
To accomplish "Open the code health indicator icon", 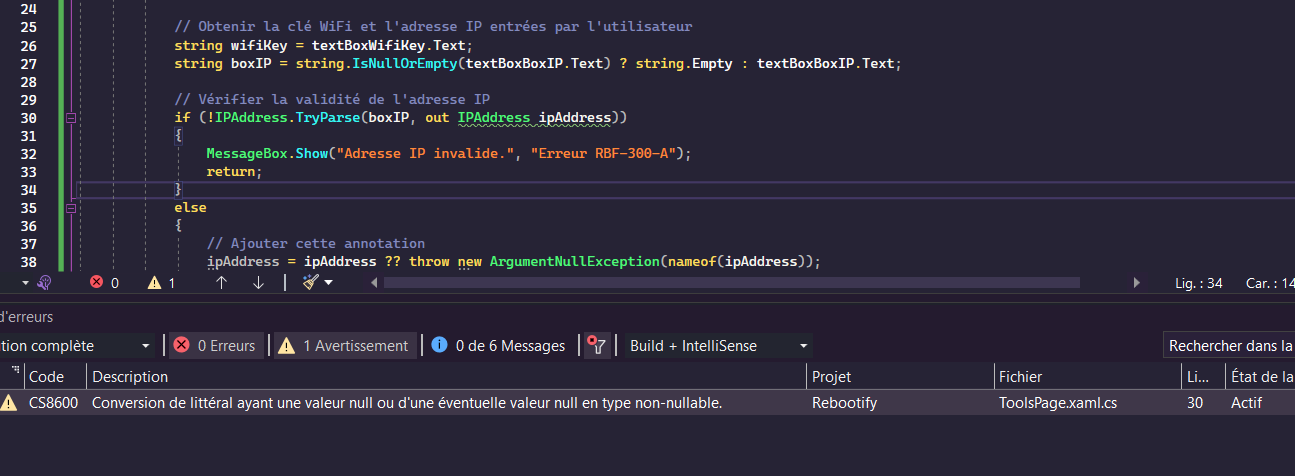I will pos(44,283).
